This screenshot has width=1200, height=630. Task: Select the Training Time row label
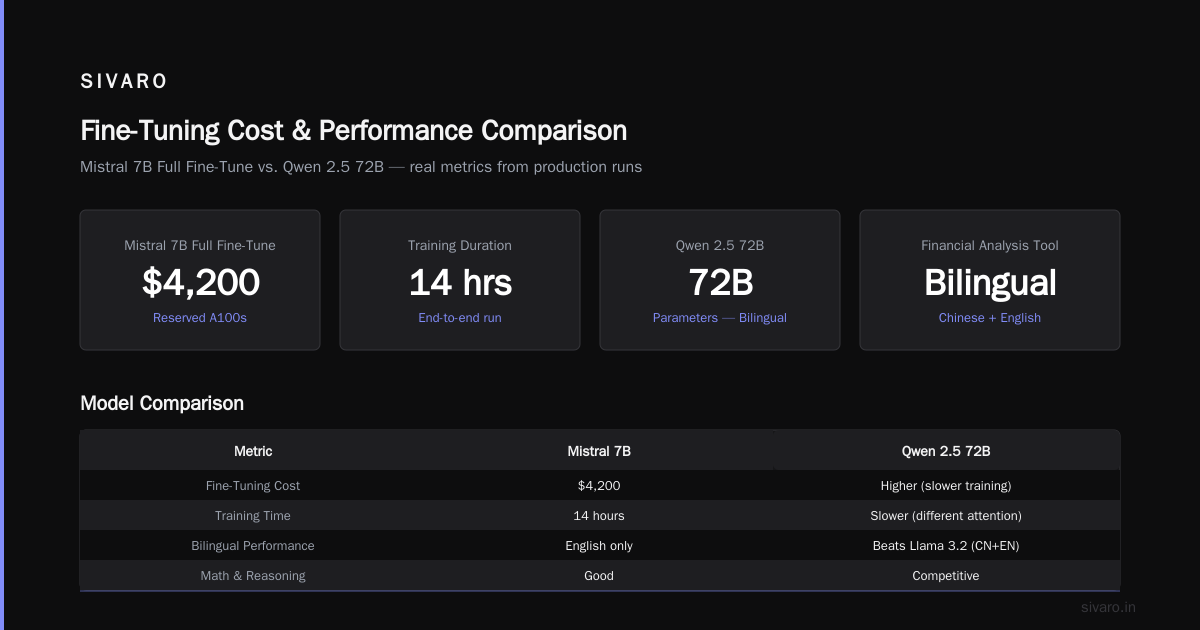pyautogui.click(x=253, y=516)
